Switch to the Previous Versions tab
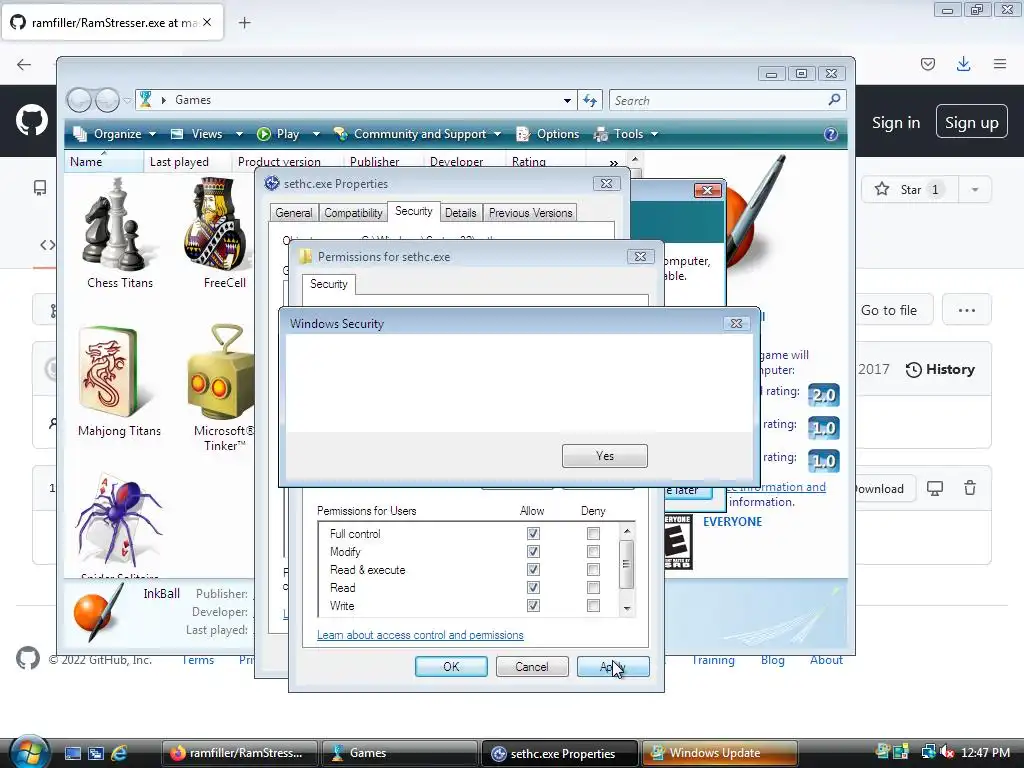The image size is (1024, 768). (530, 213)
